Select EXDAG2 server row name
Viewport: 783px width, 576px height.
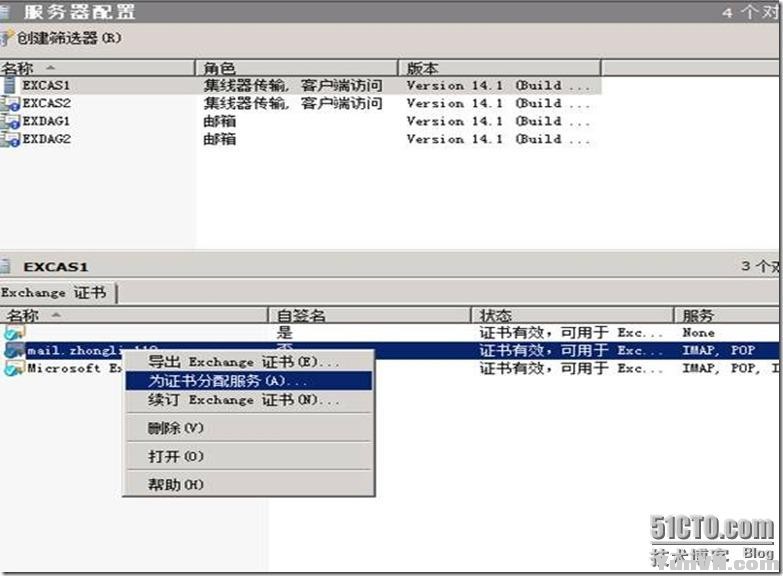click(46, 139)
